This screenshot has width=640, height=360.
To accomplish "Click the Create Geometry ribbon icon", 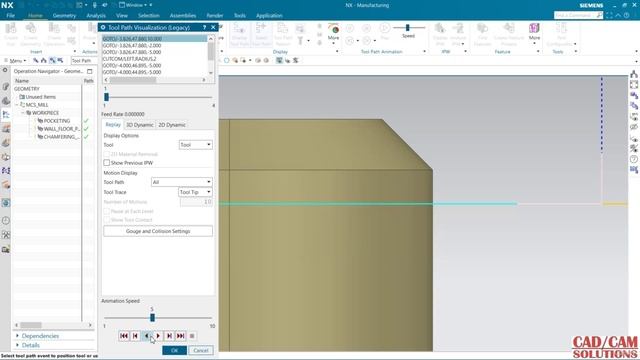I will click(31, 34).
